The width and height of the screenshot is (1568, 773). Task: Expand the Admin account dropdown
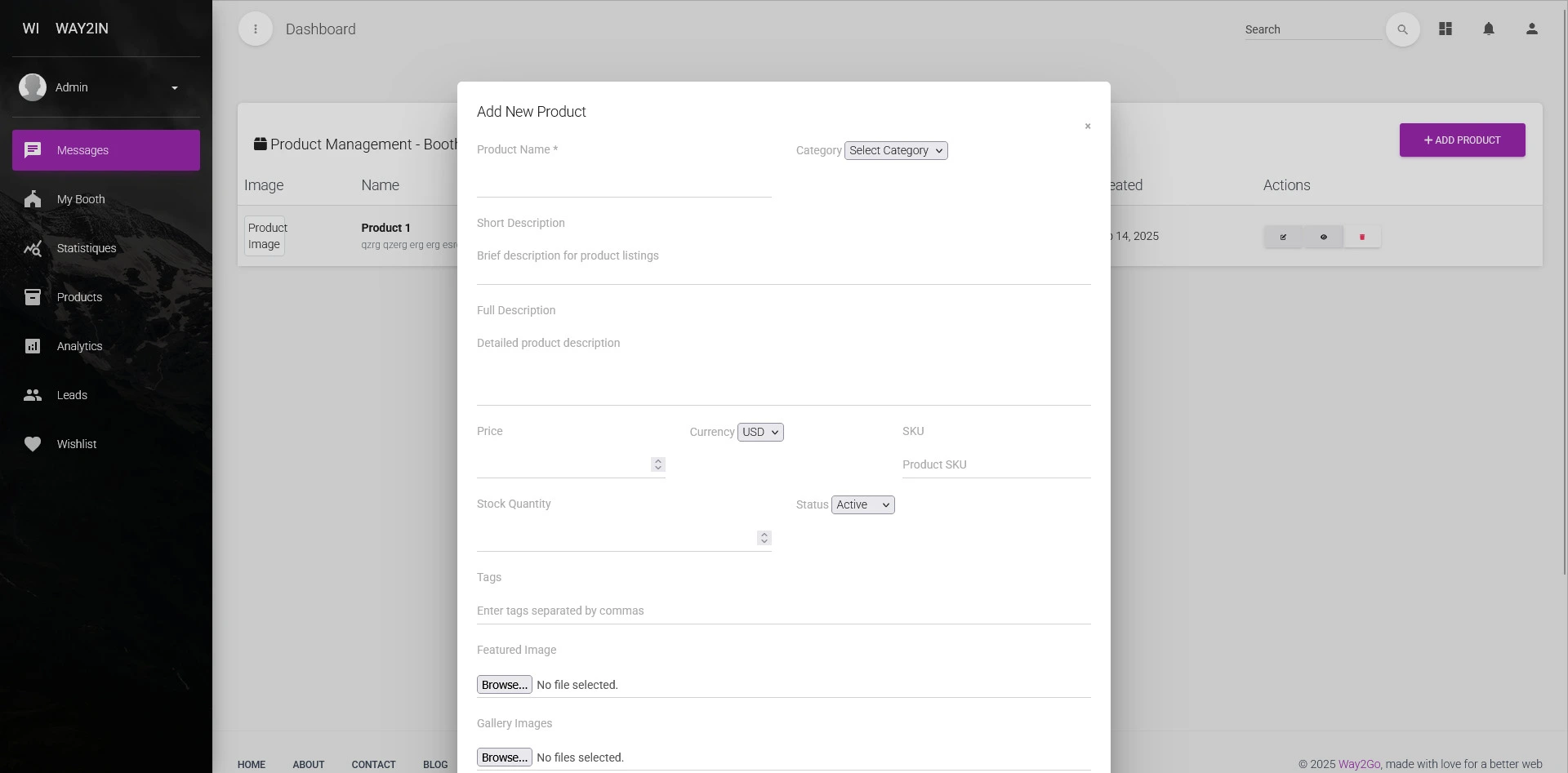click(174, 87)
